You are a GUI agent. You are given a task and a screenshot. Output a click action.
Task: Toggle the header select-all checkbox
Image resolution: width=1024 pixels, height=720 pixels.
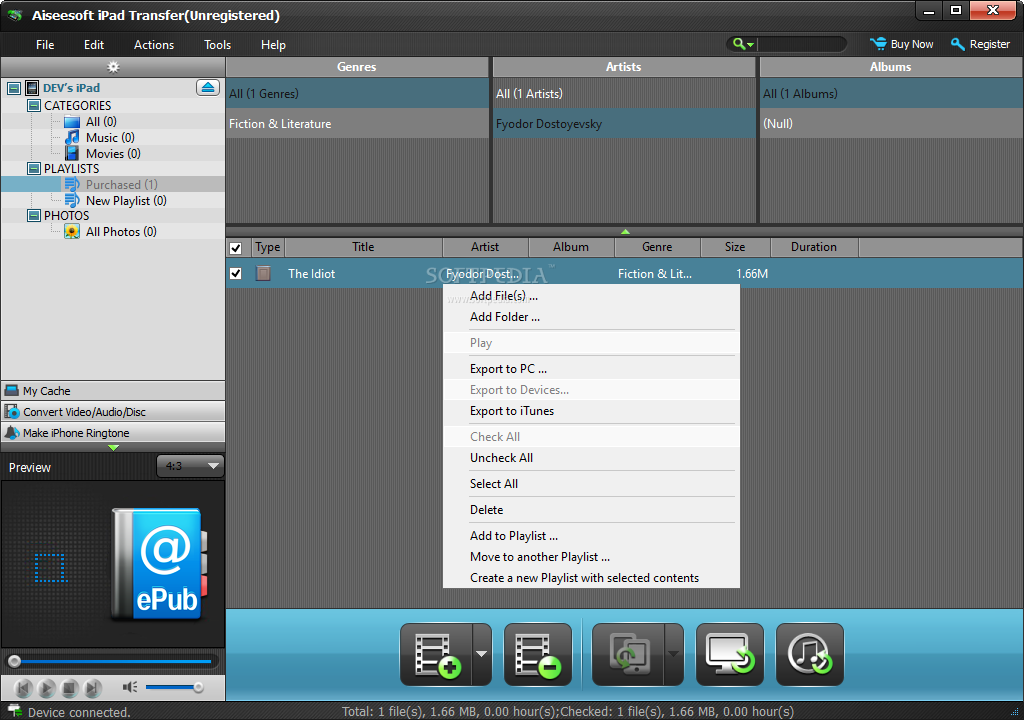point(236,248)
